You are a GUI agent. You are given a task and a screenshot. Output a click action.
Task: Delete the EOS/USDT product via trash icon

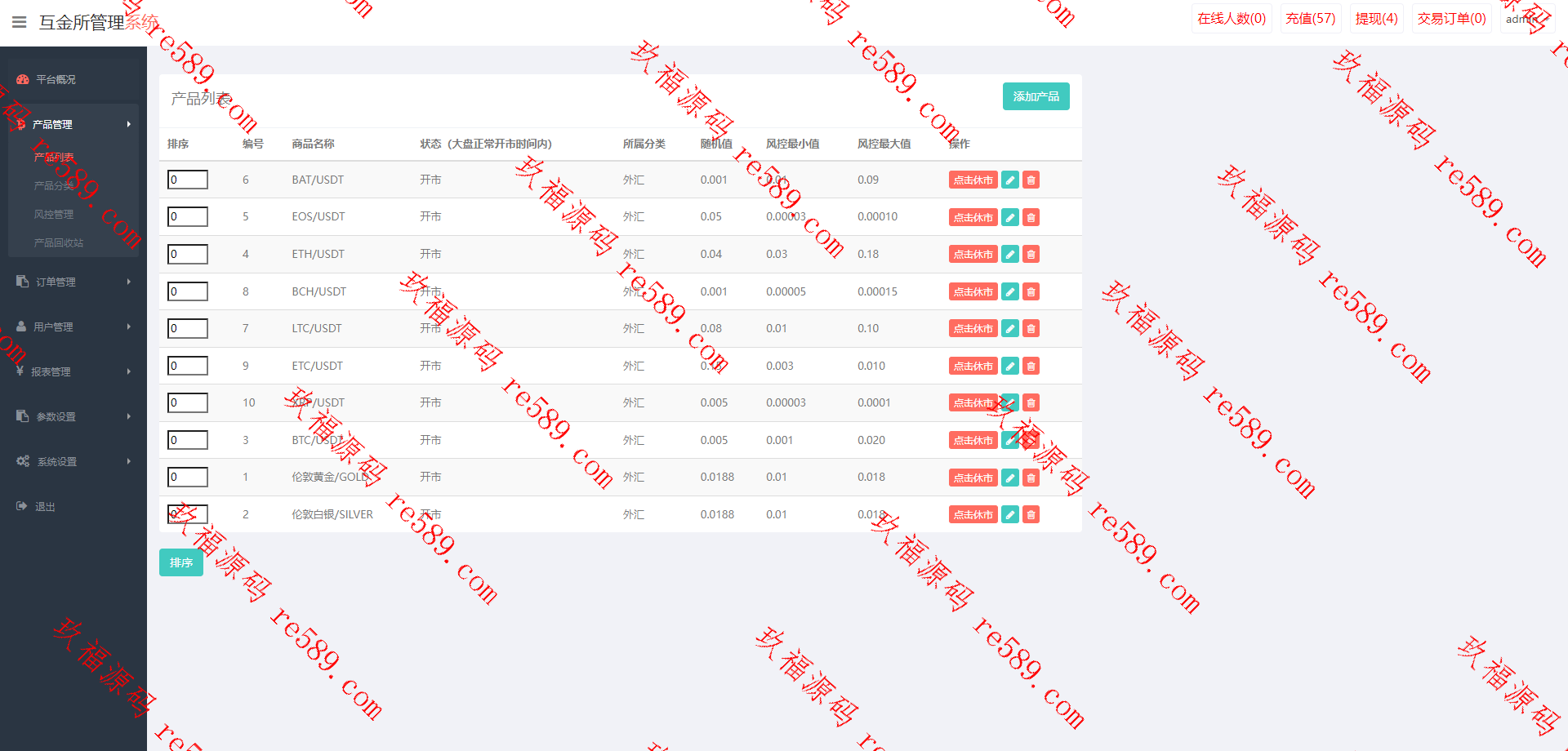click(x=1031, y=217)
